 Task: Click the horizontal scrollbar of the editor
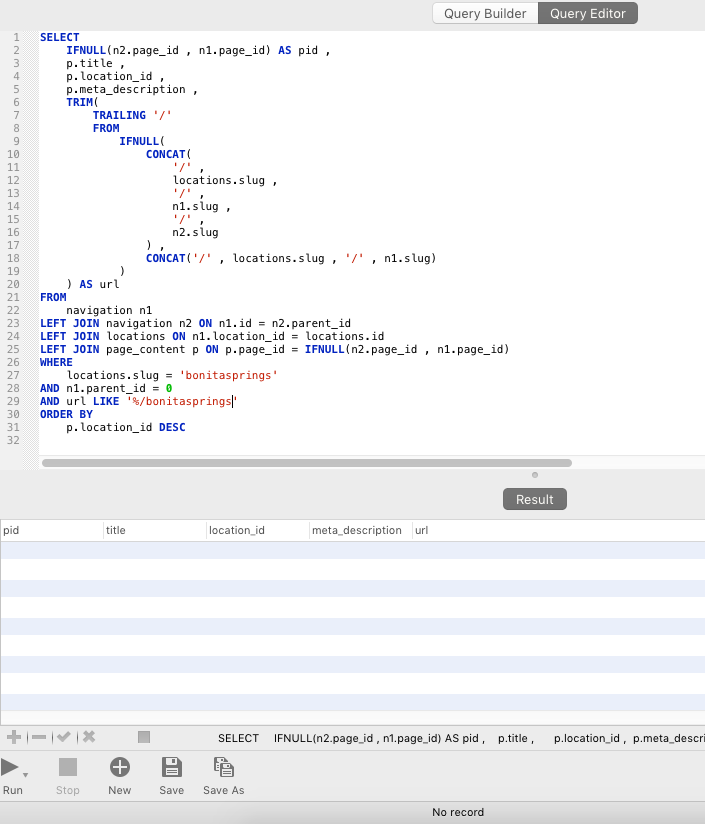point(306,463)
